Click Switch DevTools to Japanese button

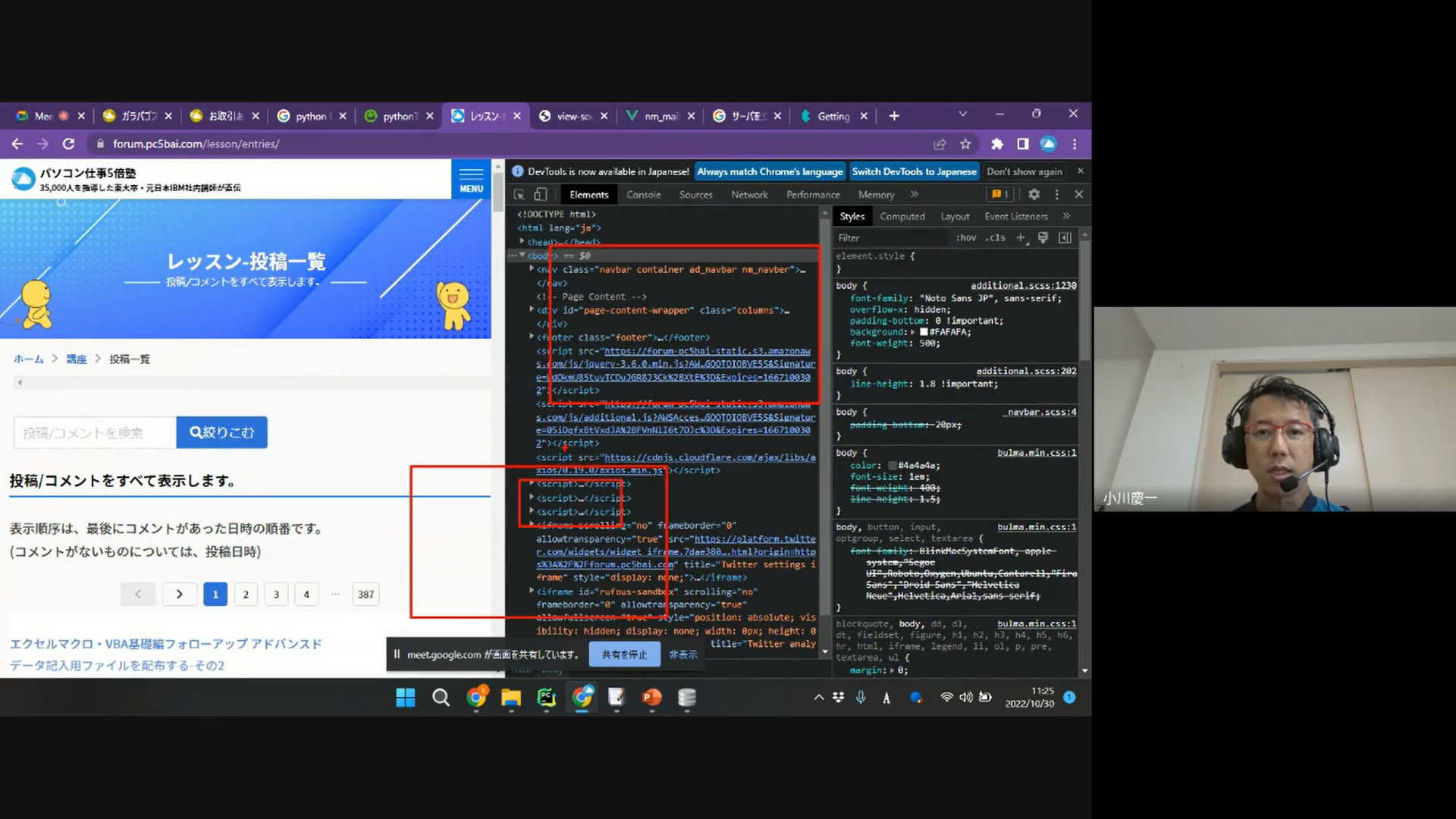pyautogui.click(x=914, y=172)
